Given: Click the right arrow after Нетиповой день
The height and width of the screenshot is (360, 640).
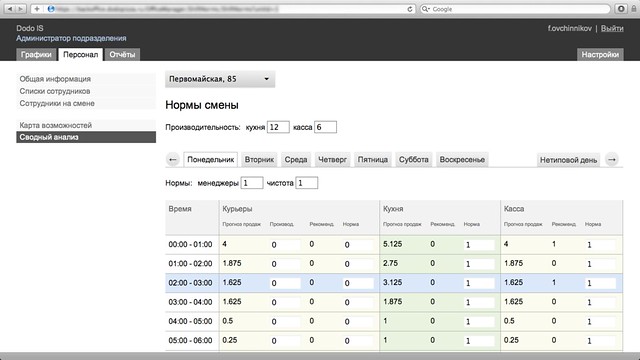Looking at the screenshot, I should click(612, 160).
